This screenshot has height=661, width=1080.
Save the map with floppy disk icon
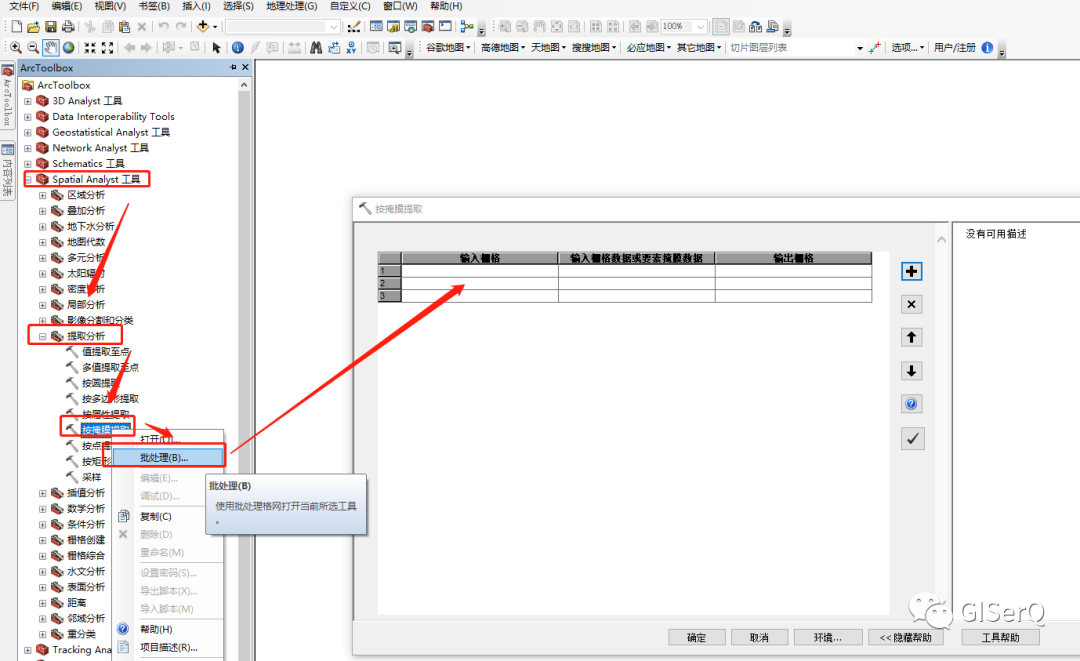[50, 27]
